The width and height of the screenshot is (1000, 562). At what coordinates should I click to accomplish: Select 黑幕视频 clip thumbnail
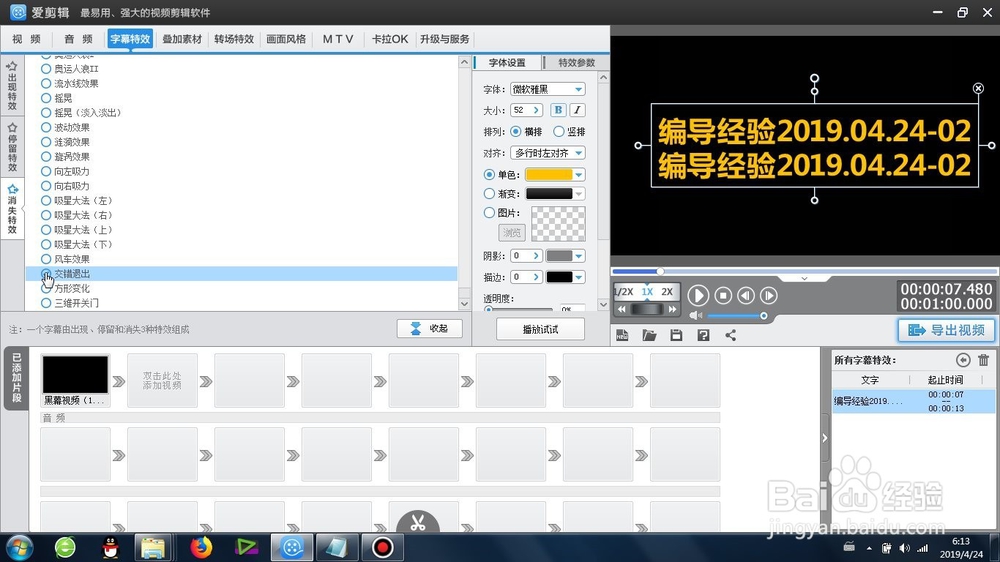point(75,374)
